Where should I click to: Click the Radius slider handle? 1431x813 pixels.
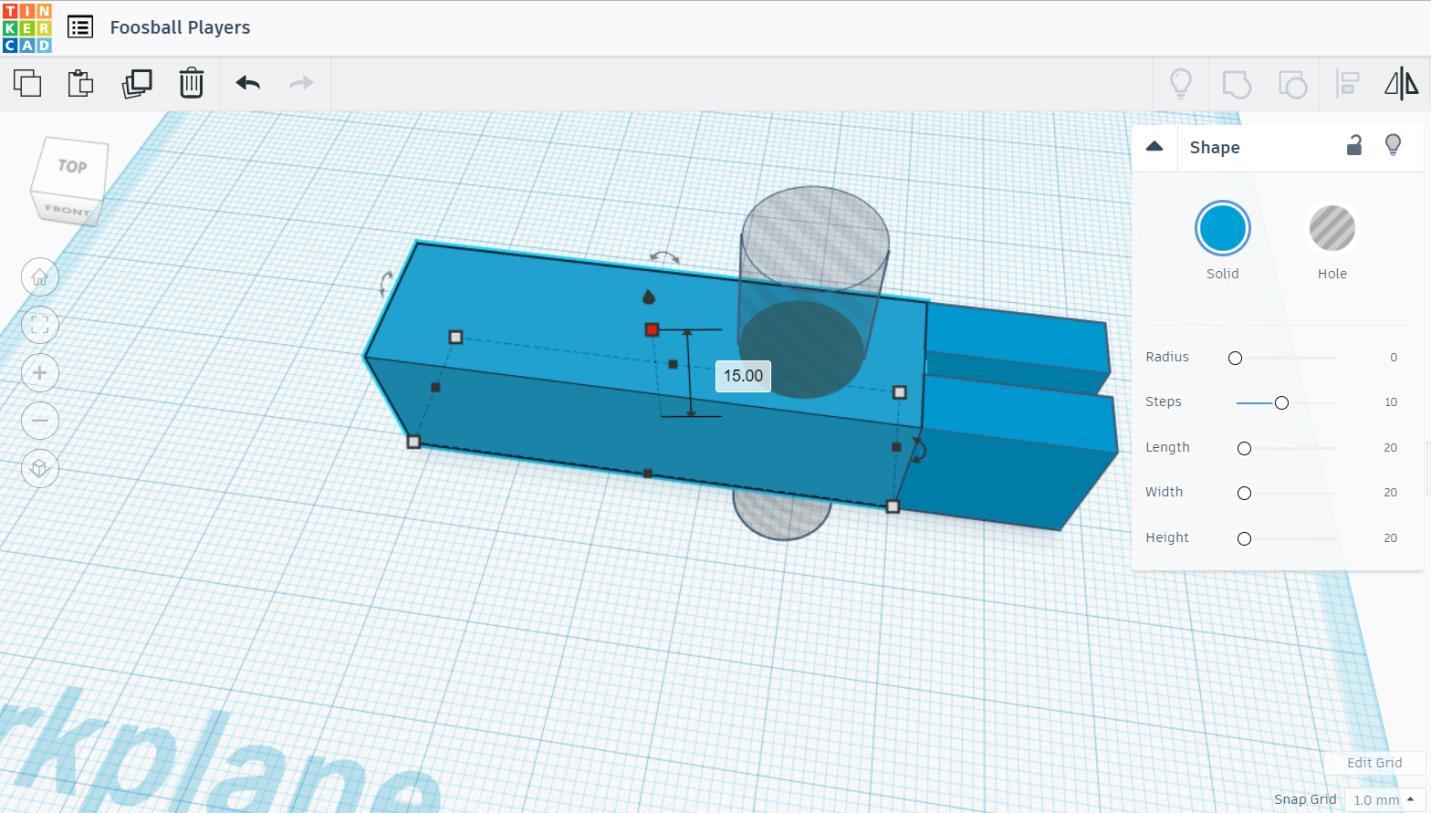[1235, 358]
